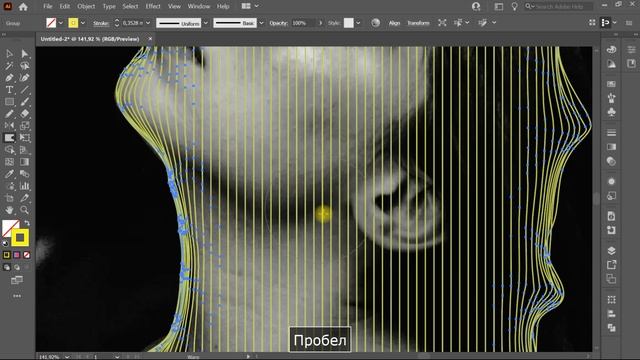Select the Type tool

[x=9, y=90]
